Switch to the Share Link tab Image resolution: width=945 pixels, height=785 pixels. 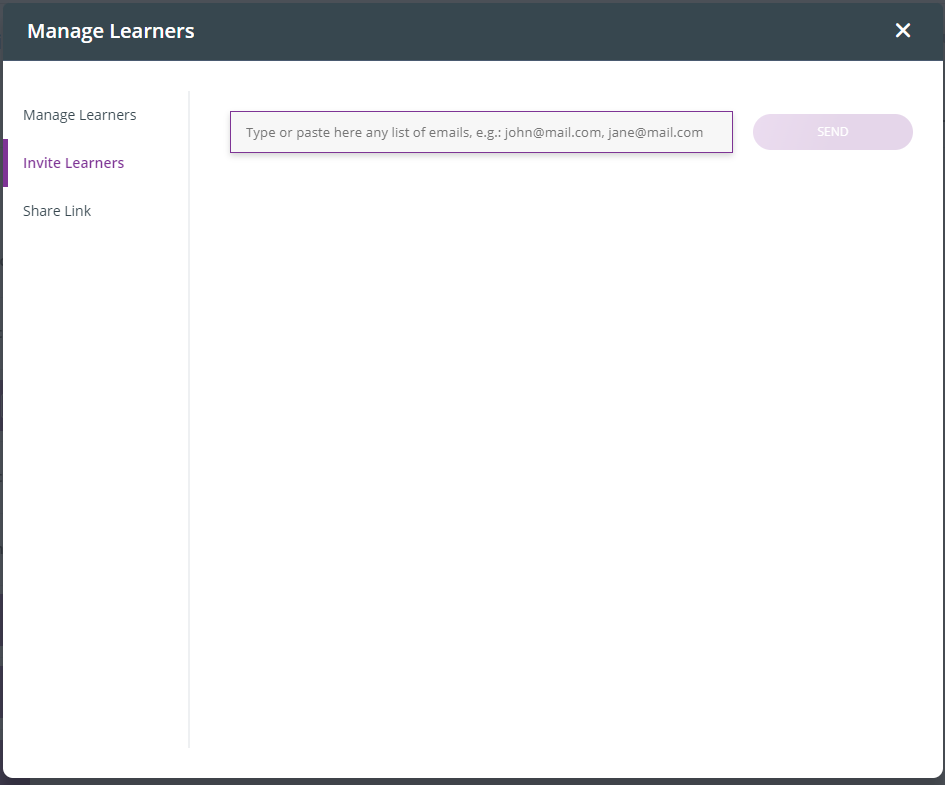57,211
